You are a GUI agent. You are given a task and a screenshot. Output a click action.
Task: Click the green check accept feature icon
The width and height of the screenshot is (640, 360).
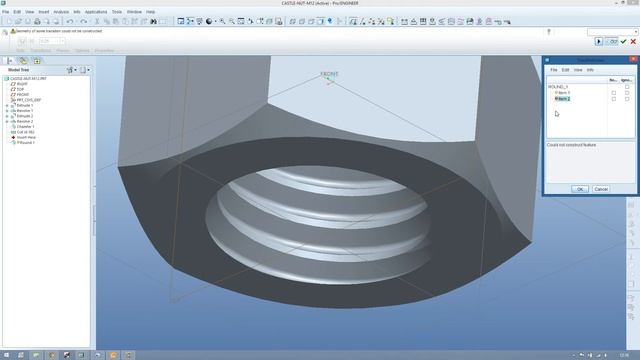[x=623, y=42]
